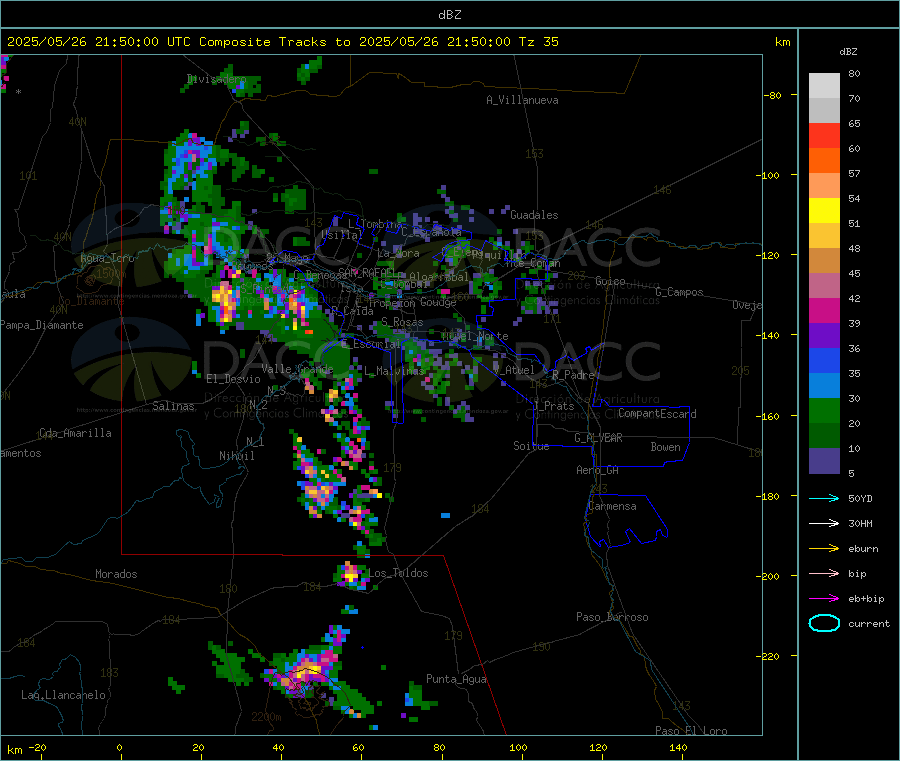Screen dimensions: 900x761
Task: Click the 'Morados' place label
Action: [x=116, y=574]
